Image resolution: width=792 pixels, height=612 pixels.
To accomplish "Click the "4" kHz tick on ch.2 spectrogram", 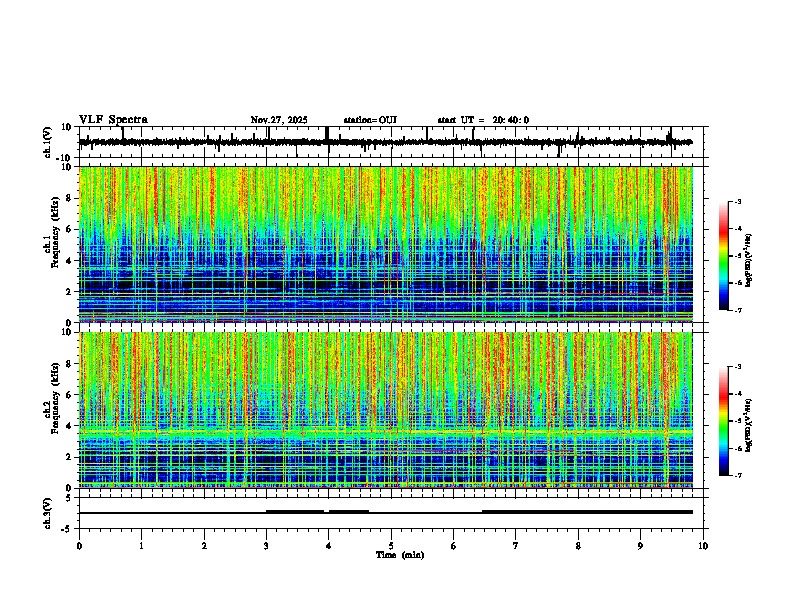I will click(70, 426).
